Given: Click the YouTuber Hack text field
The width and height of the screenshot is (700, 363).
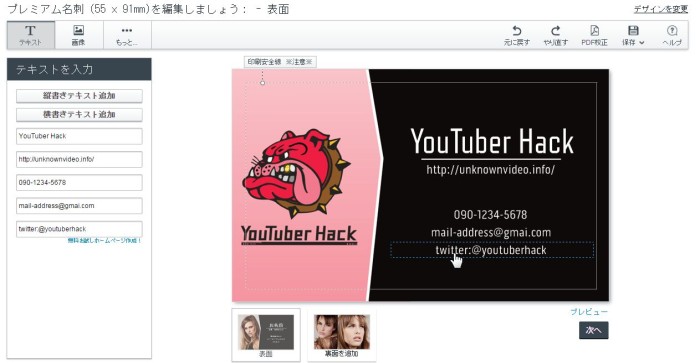Looking at the screenshot, I should pyautogui.click(x=79, y=136).
